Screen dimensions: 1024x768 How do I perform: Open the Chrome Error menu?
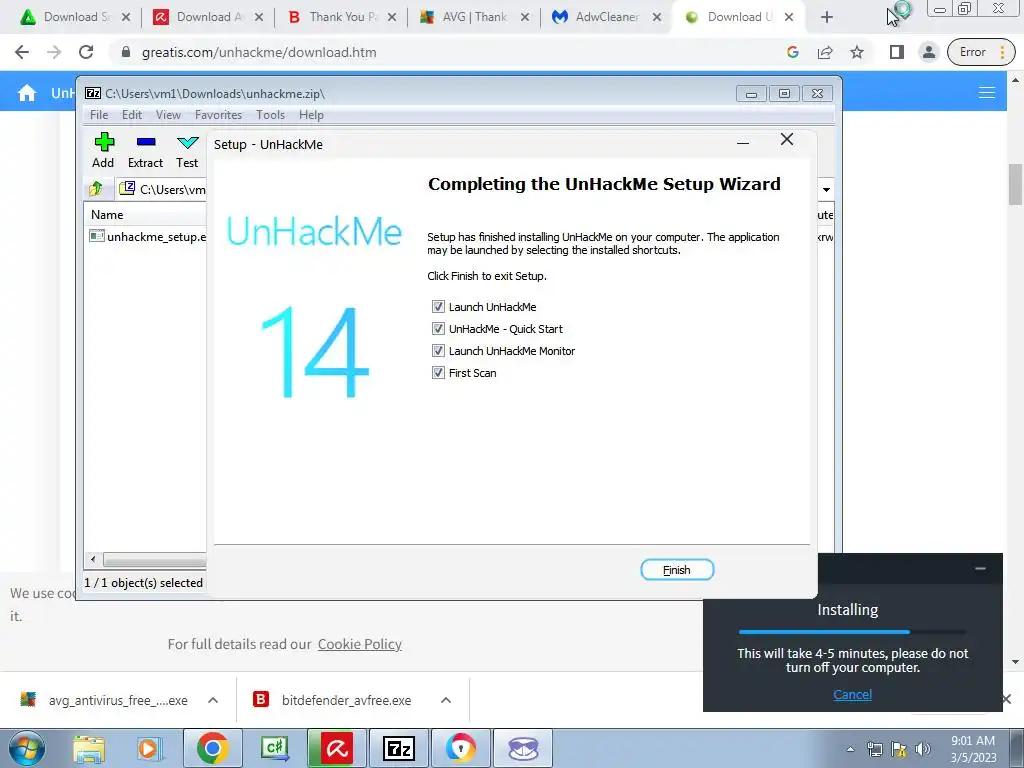981,52
